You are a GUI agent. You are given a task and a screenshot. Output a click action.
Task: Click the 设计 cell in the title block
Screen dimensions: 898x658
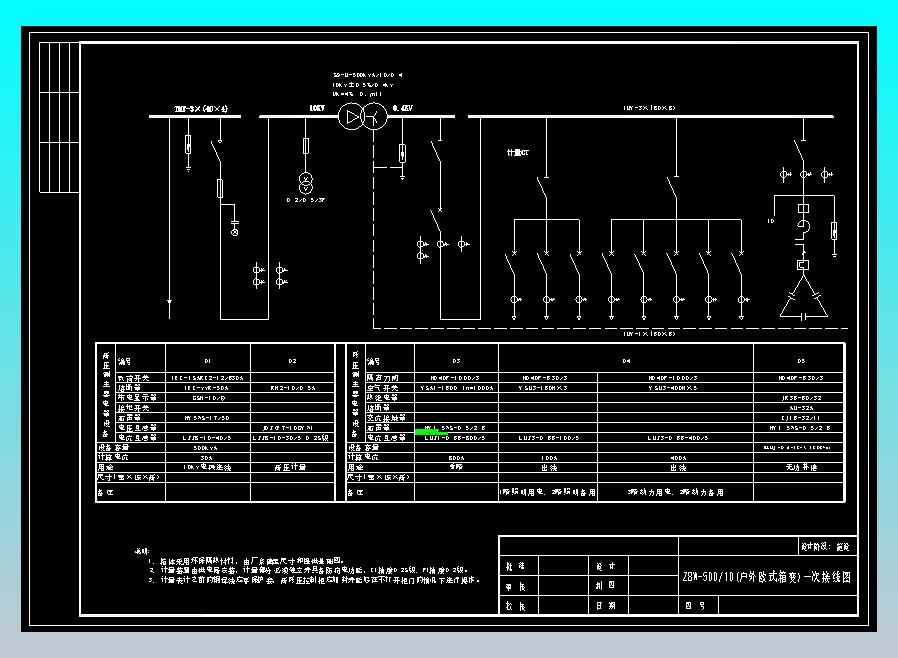coord(606,566)
